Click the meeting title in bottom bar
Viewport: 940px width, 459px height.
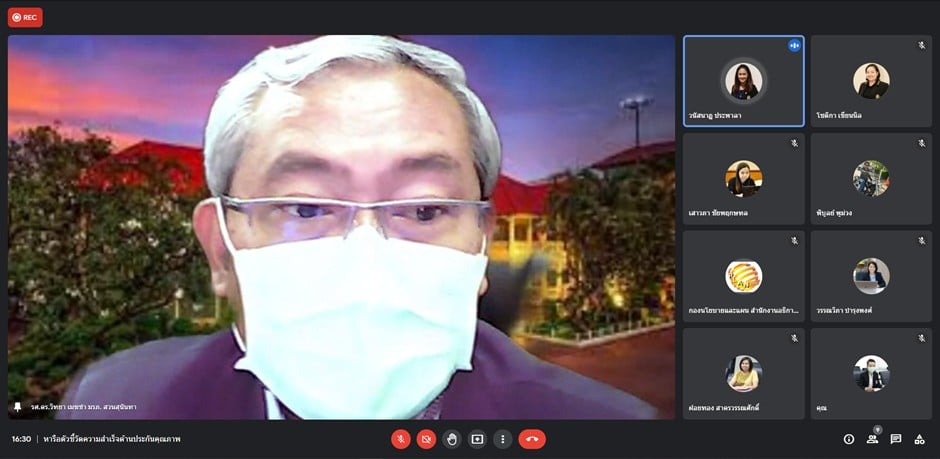point(112,439)
